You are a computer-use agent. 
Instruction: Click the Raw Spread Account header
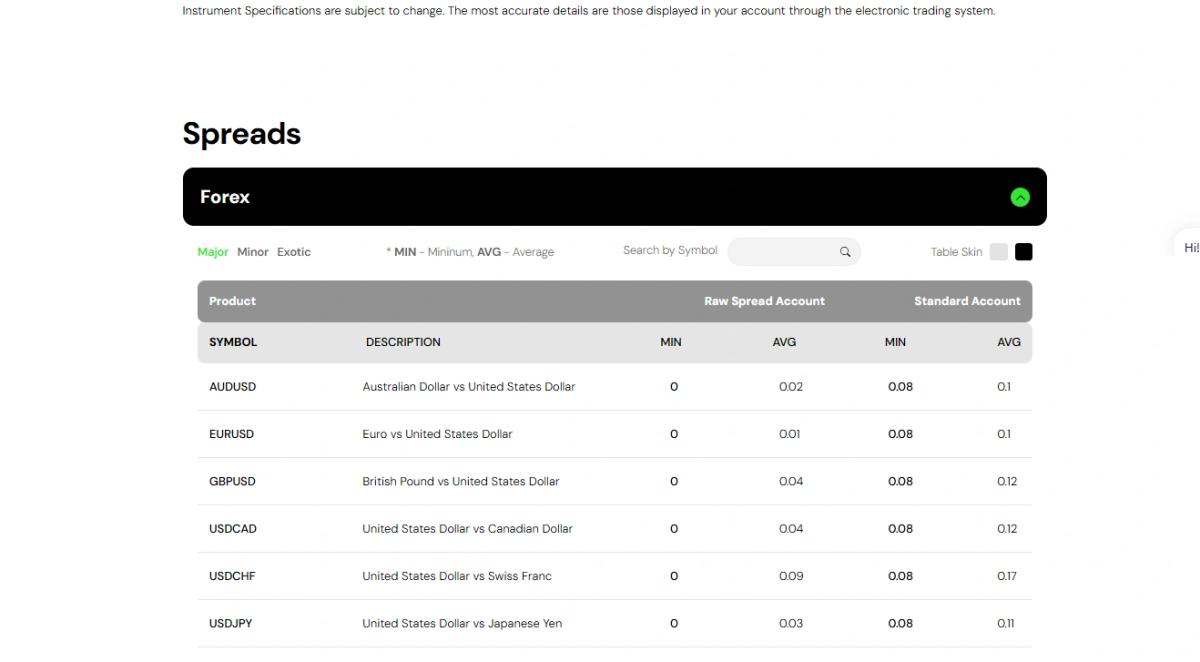(x=764, y=301)
